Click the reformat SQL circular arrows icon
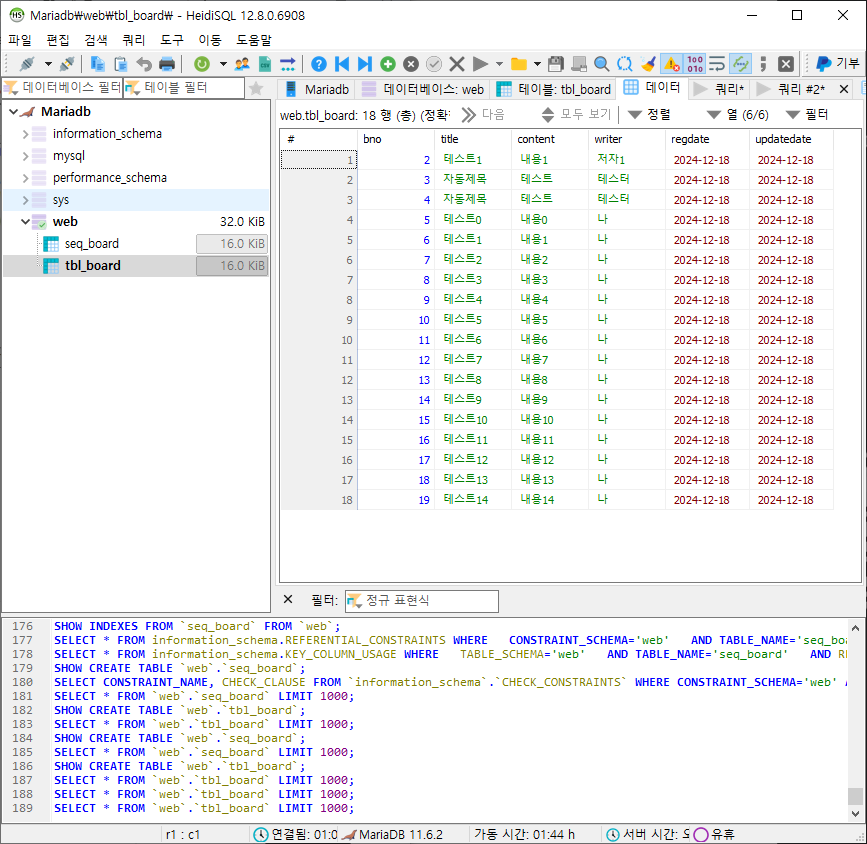 point(625,64)
